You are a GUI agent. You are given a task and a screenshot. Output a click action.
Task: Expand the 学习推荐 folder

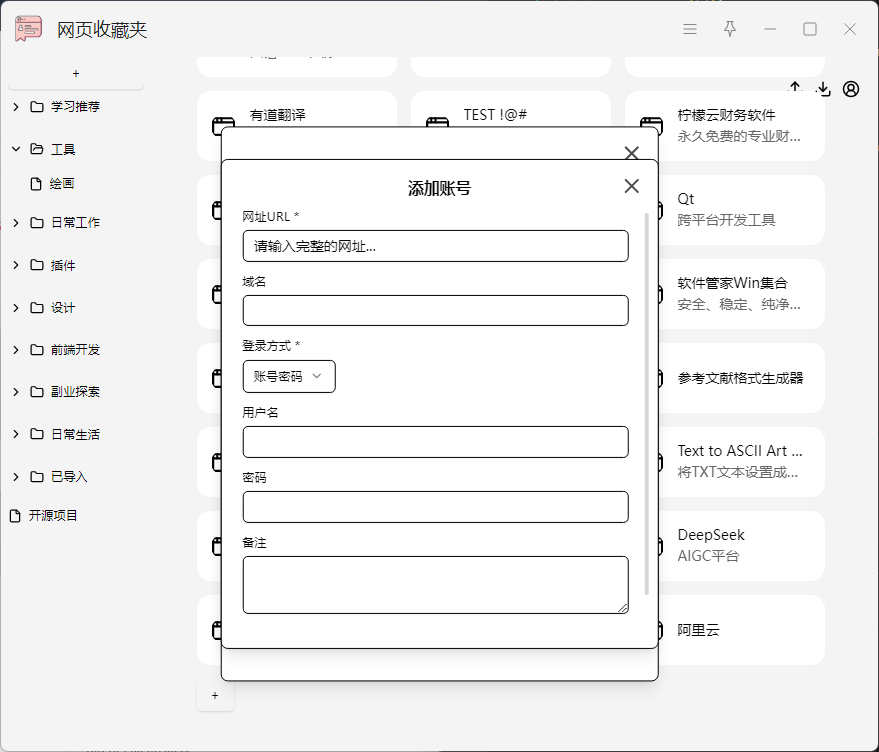[16, 107]
